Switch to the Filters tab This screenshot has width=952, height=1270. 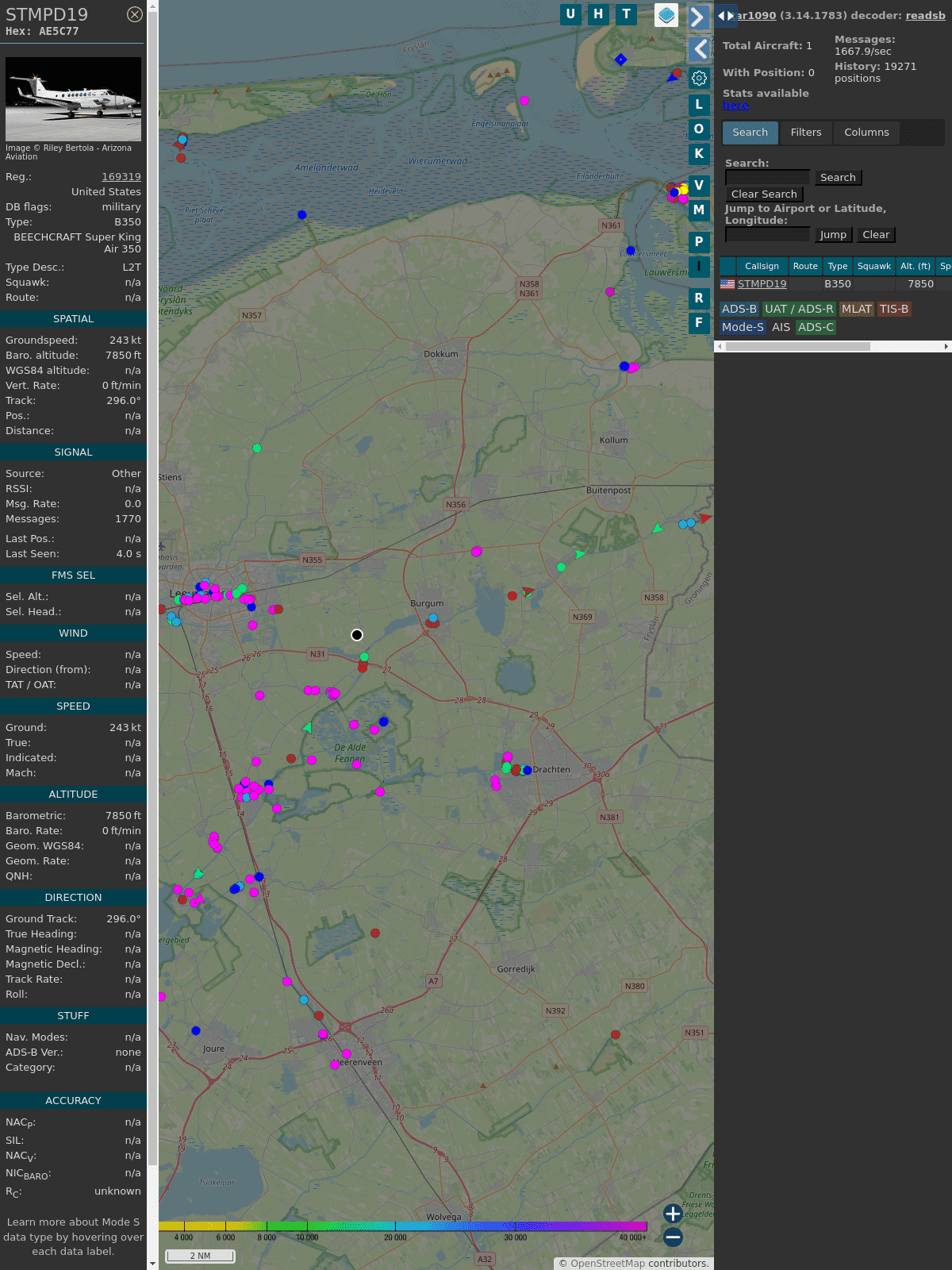[805, 133]
